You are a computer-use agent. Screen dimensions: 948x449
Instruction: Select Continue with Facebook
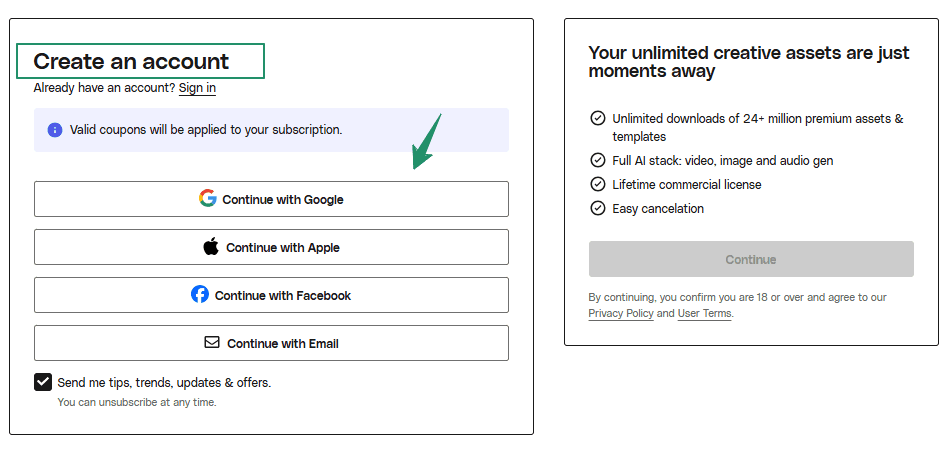271,295
